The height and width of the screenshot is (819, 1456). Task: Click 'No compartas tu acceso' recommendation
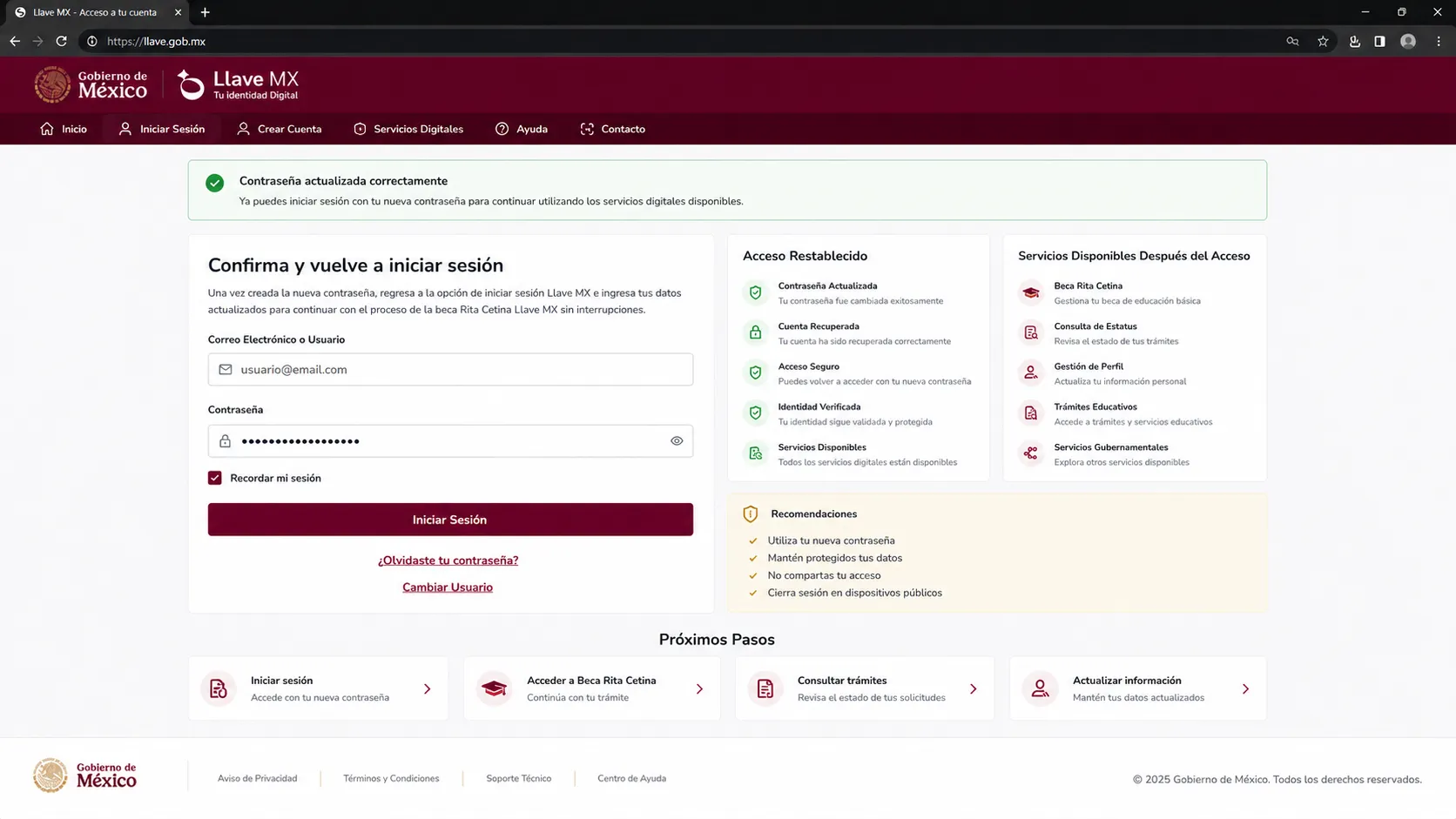coord(825,575)
